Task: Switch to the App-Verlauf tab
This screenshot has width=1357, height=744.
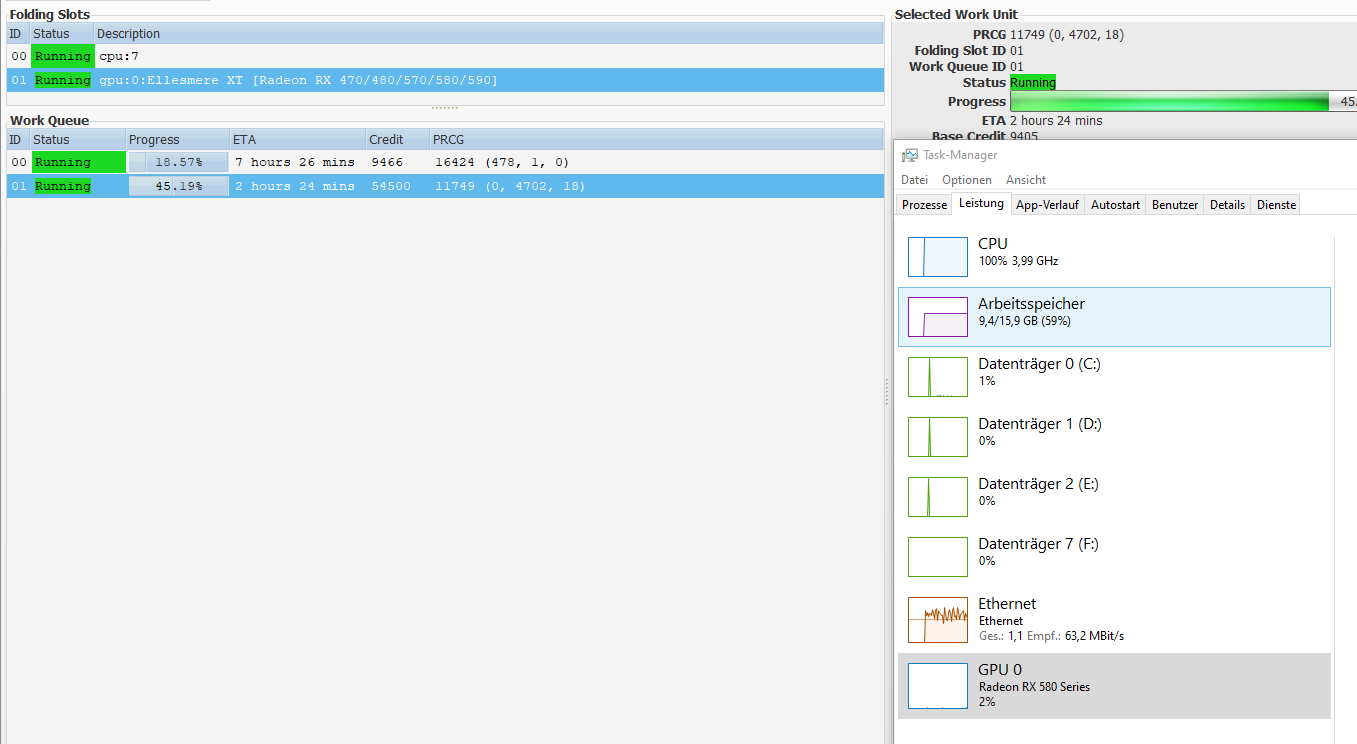Action: 1047,205
